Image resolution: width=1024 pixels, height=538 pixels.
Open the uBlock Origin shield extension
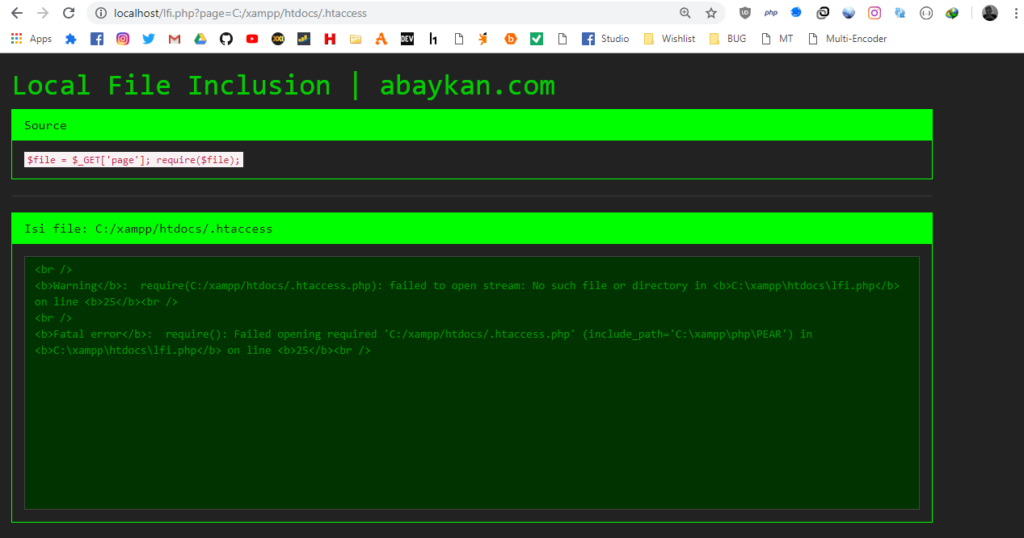[745, 12]
